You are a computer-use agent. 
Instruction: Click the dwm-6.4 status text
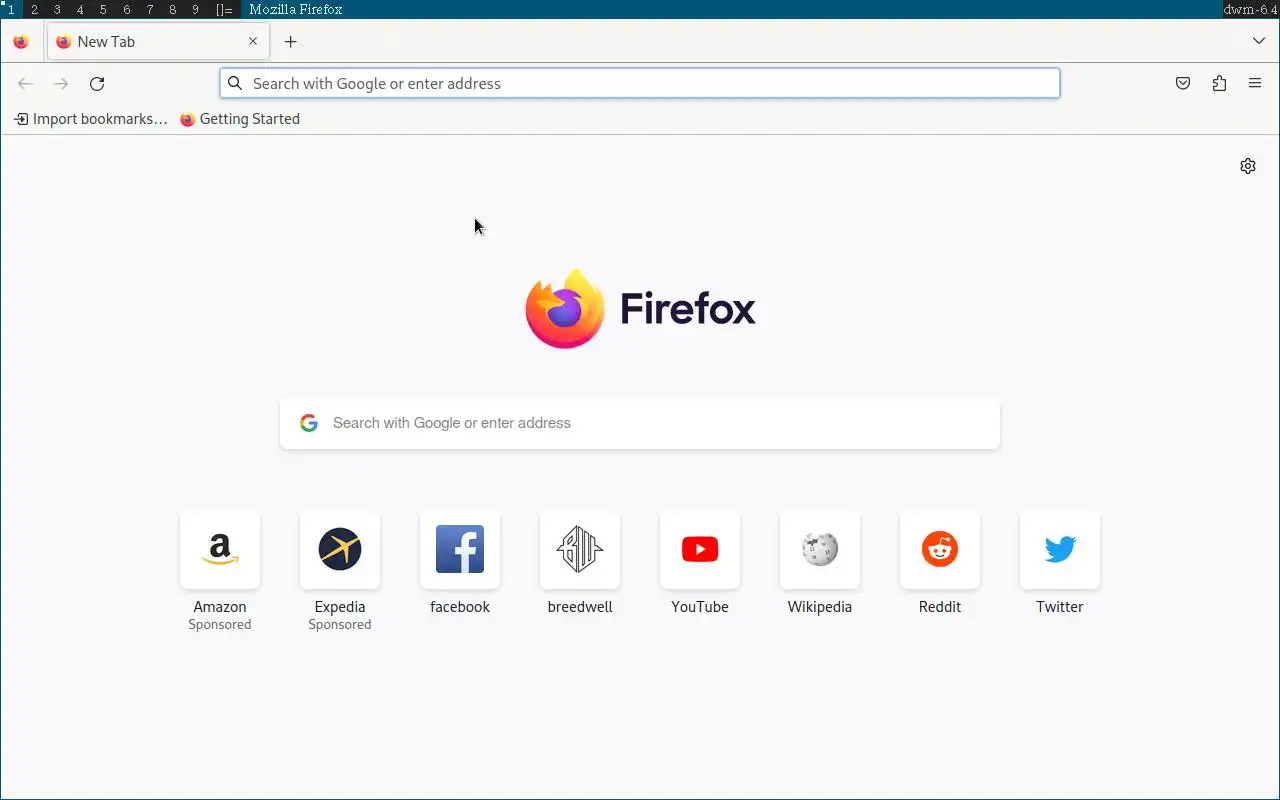click(1250, 10)
